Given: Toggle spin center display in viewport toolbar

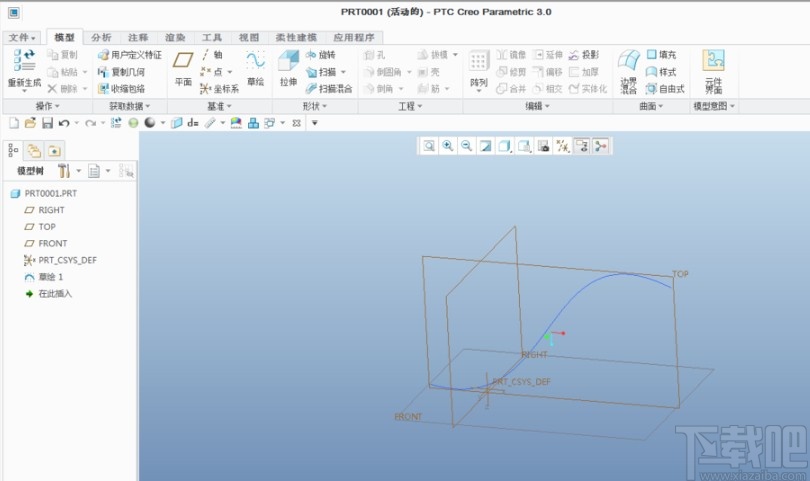Looking at the screenshot, I should (600, 146).
